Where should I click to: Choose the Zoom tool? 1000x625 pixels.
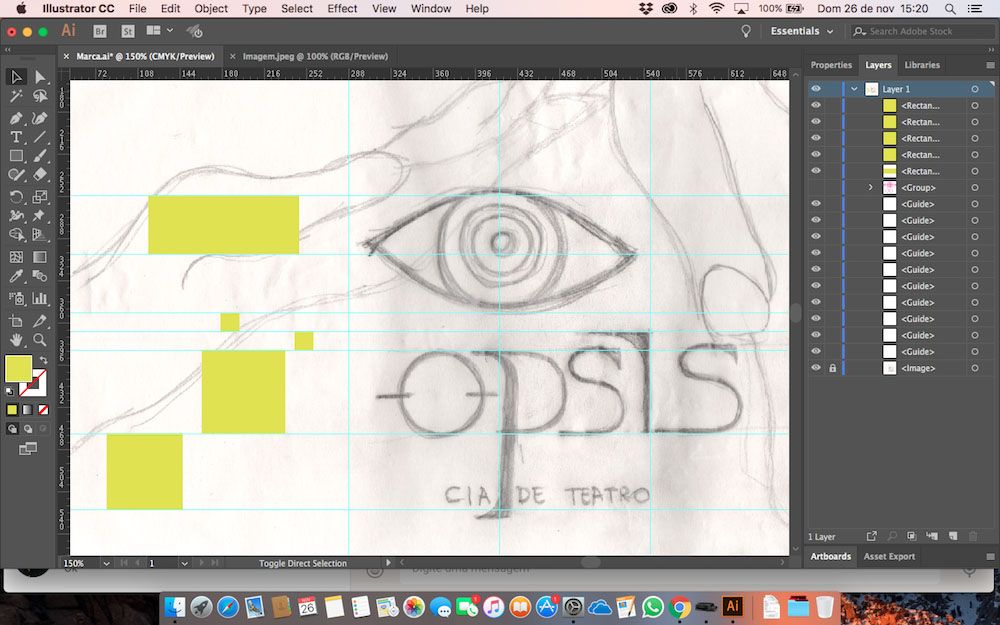pos(40,340)
